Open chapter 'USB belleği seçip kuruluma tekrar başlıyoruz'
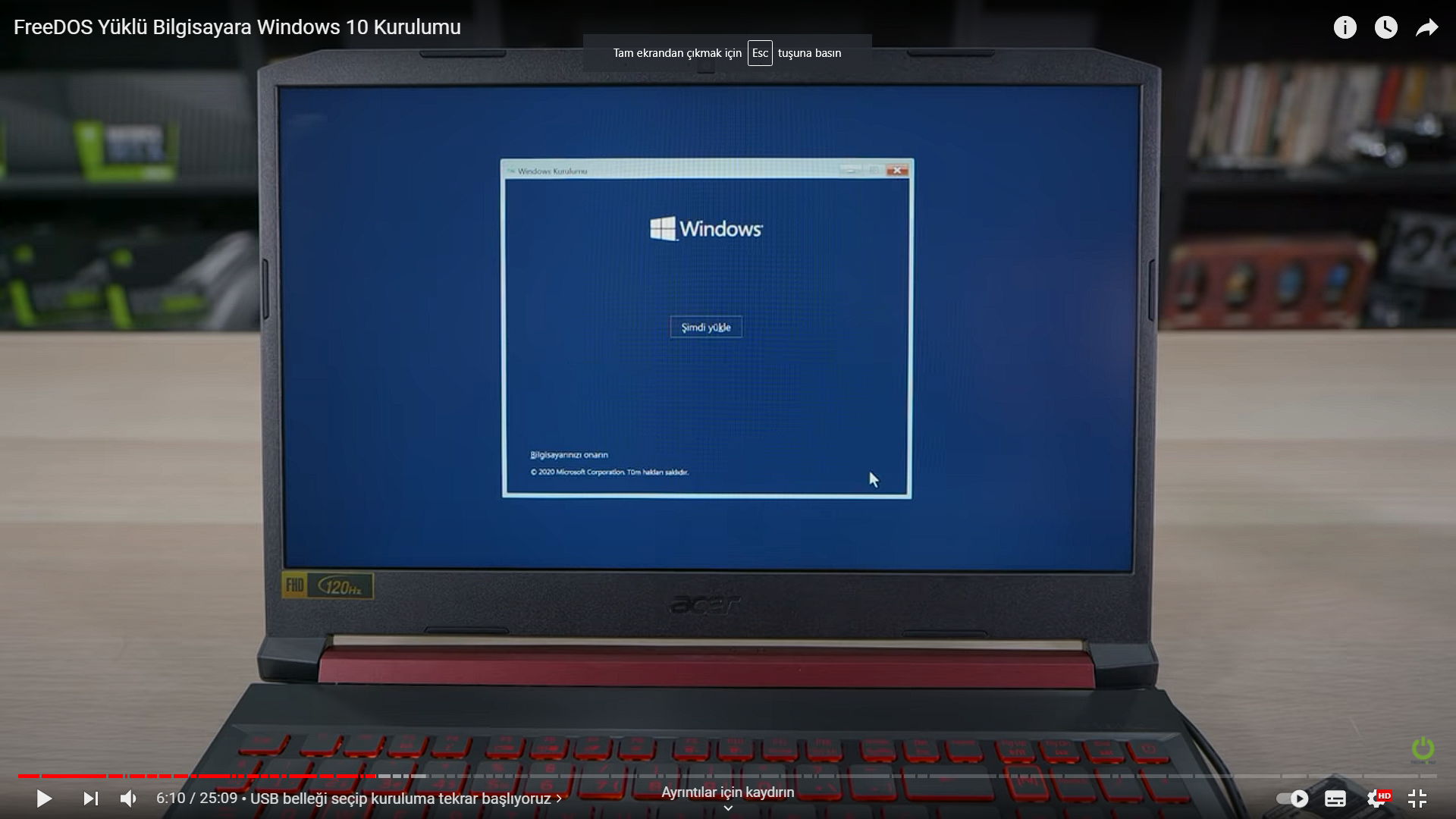 click(400, 799)
